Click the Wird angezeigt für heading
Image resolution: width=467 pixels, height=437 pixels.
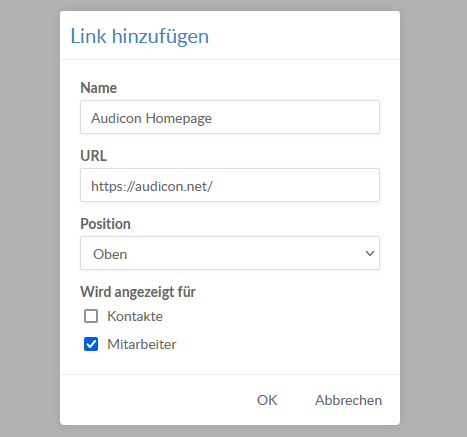pyautogui.click(x=138, y=292)
